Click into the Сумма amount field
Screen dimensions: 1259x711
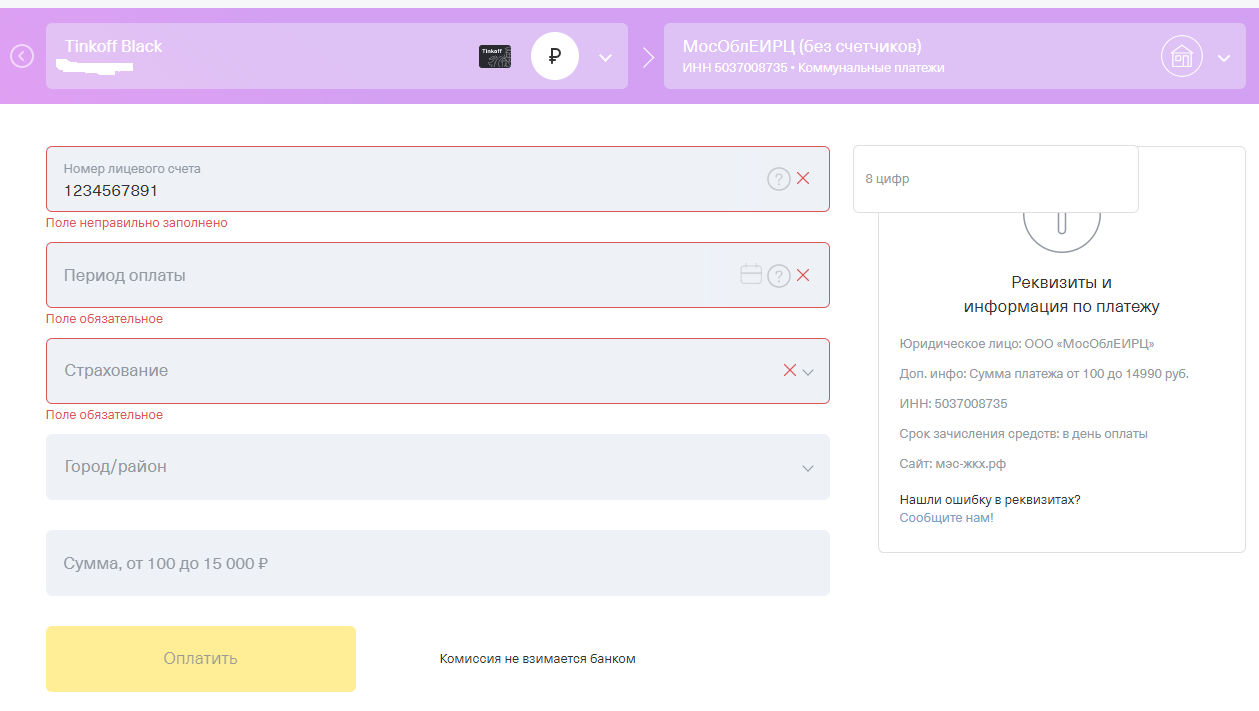coord(437,563)
